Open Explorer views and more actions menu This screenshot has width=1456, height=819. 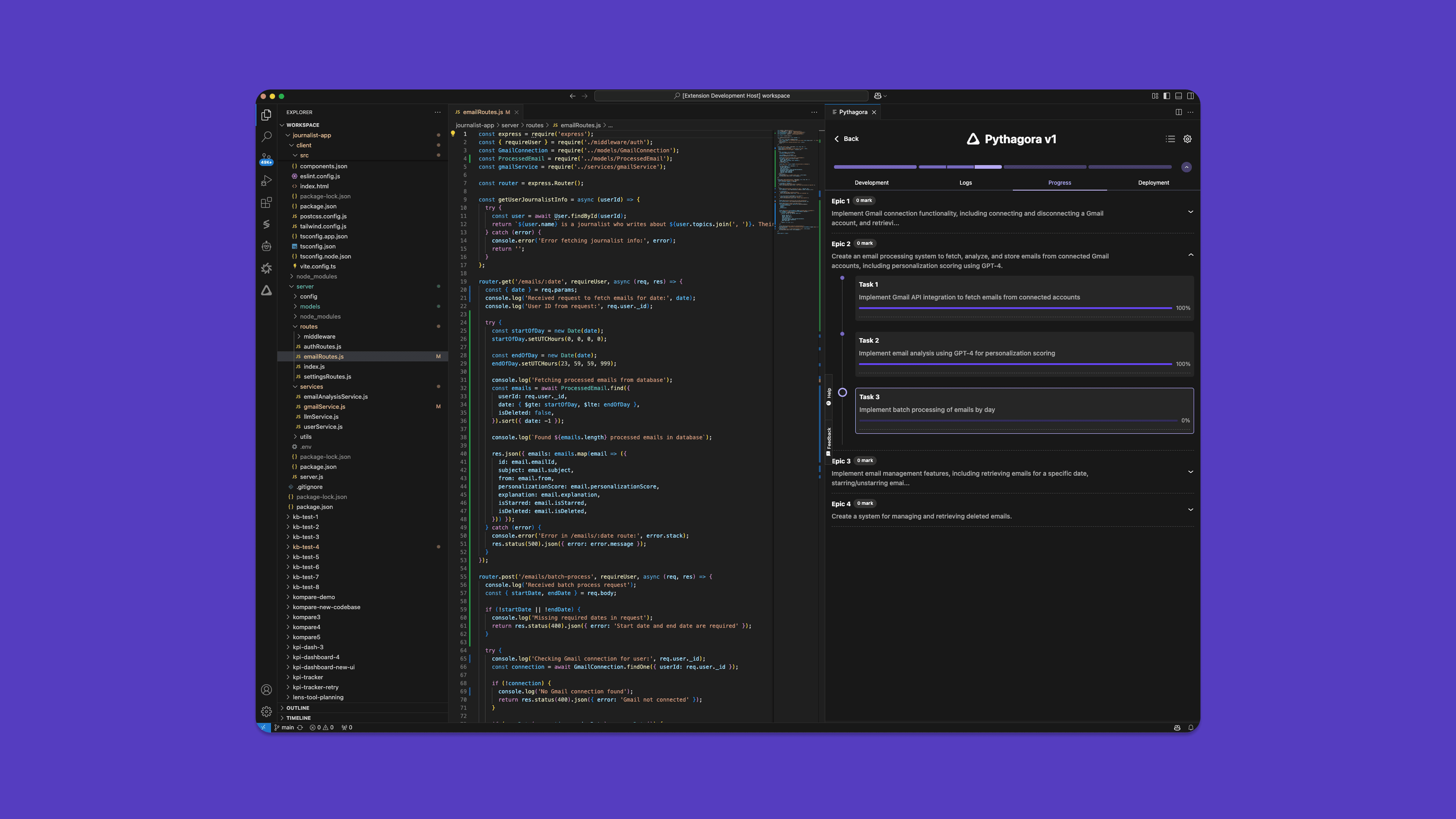pyautogui.click(x=438, y=112)
